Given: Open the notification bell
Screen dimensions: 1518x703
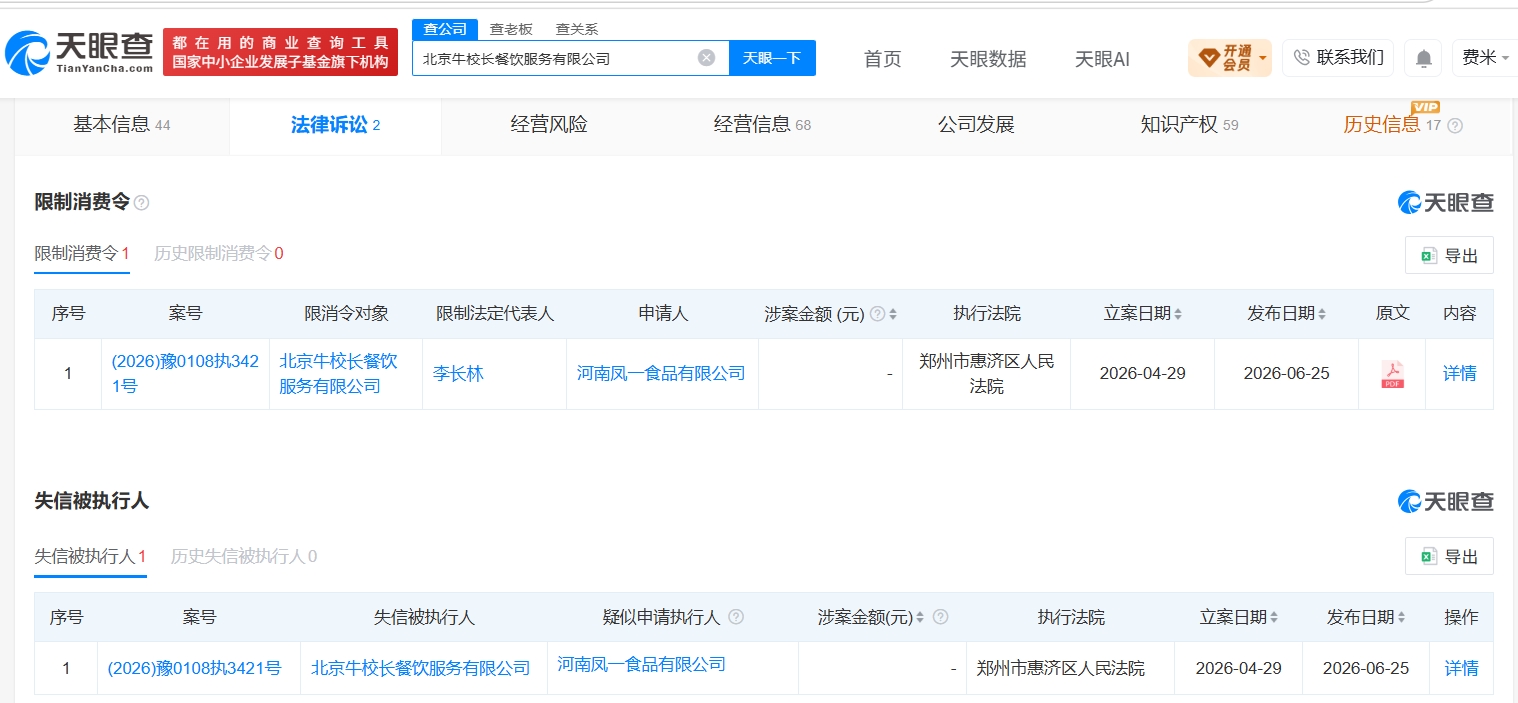Looking at the screenshot, I should pyautogui.click(x=1423, y=58).
